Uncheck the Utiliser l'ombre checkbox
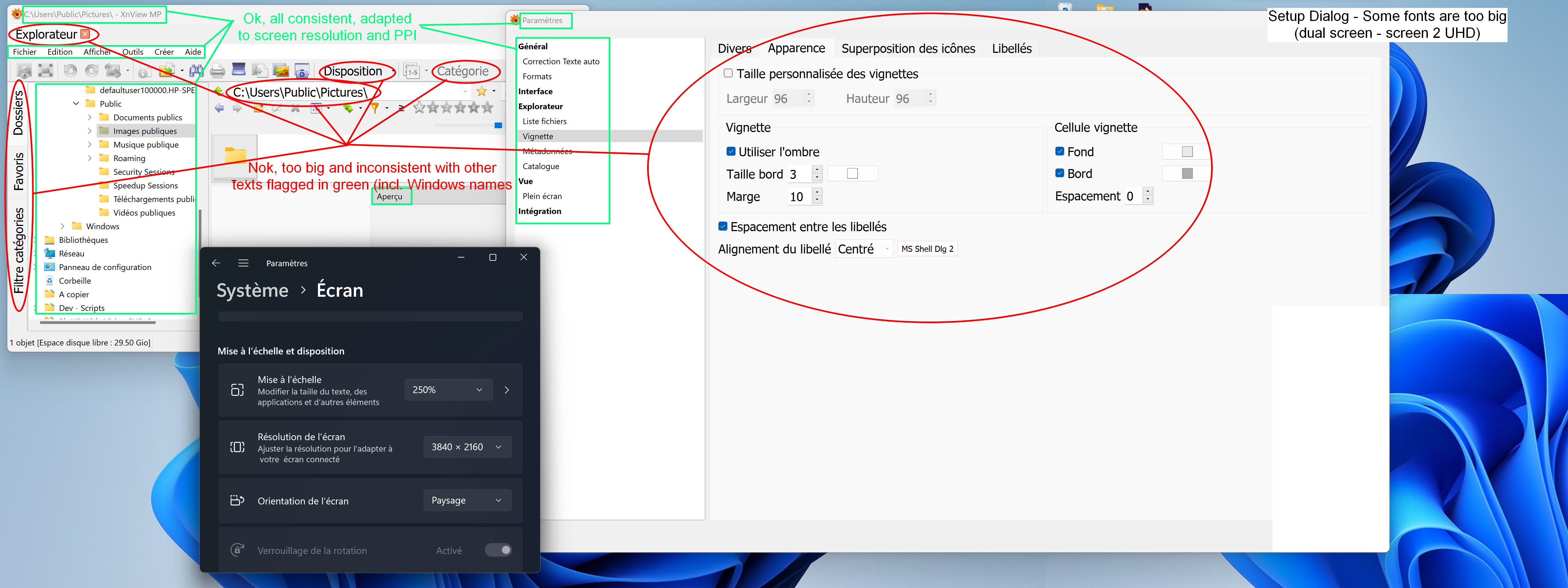Viewport: 1568px width, 588px height. (730, 152)
